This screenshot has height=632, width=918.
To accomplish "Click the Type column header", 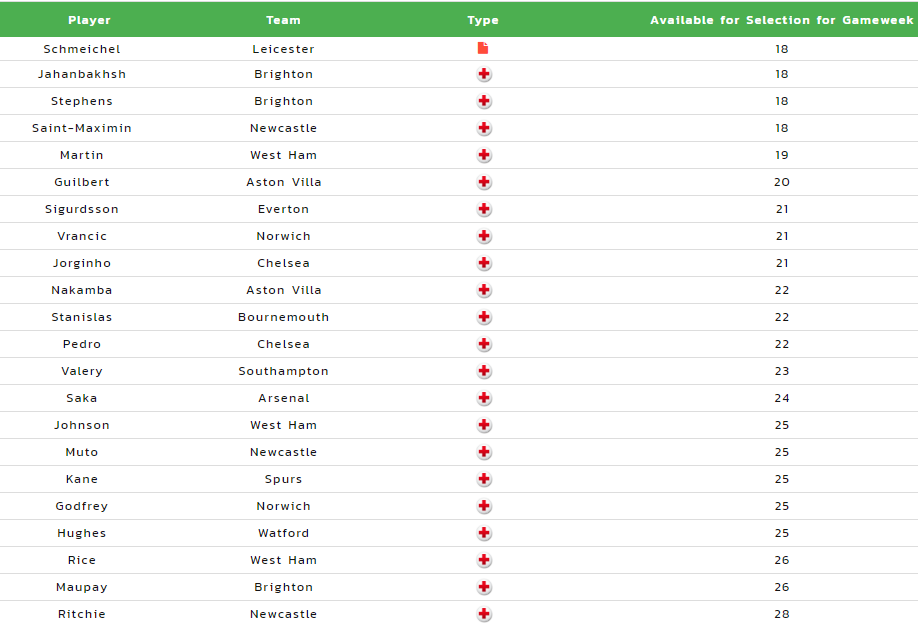I will [x=483, y=20].
